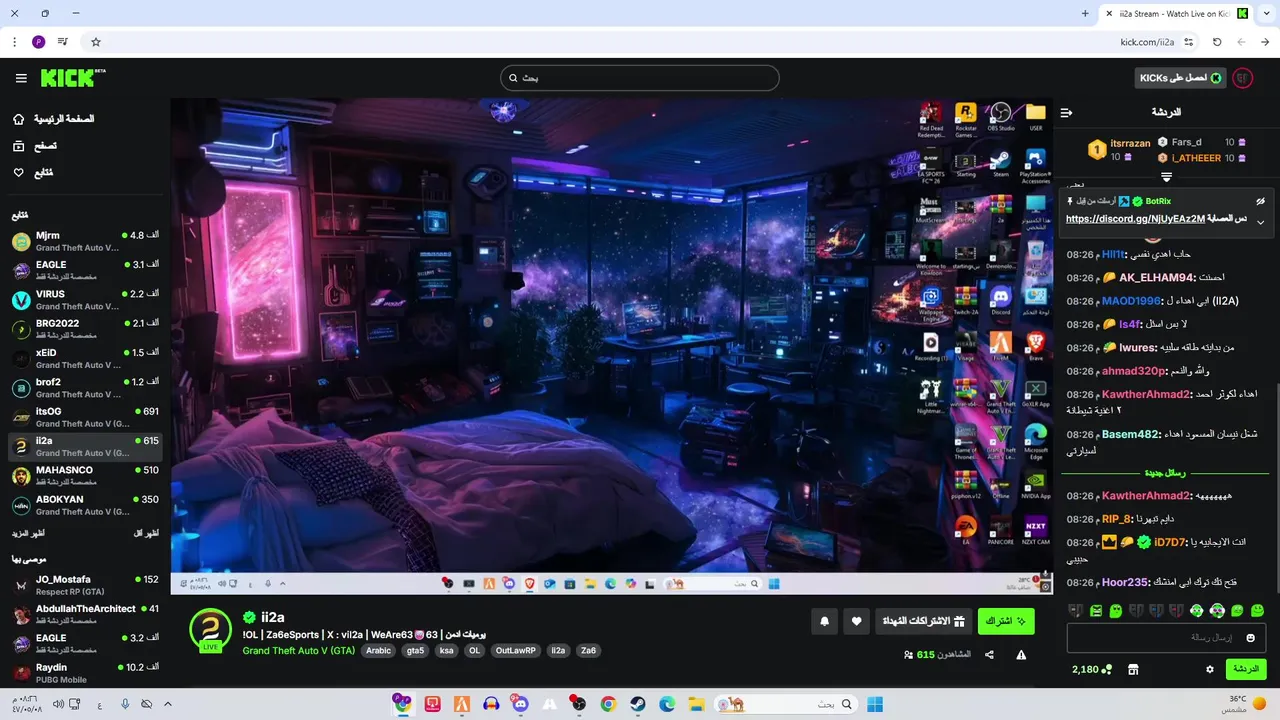Click the لحصل على KICKs button
Image resolution: width=1280 pixels, height=720 pixels.
click(x=1180, y=78)
